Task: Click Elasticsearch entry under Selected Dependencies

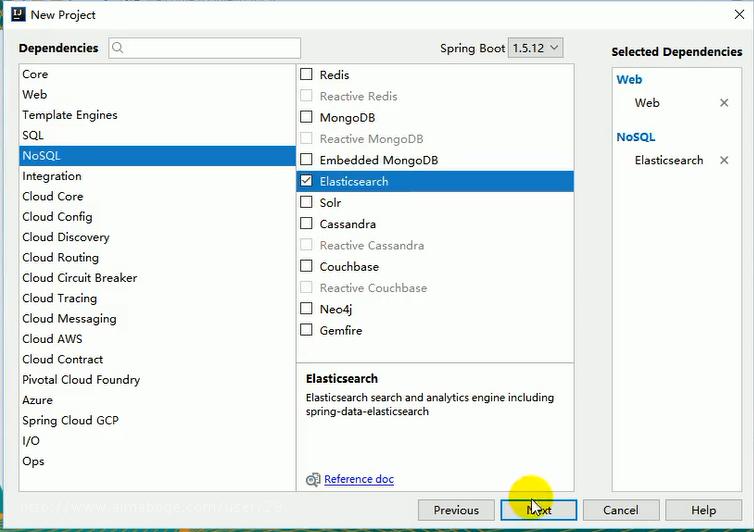Action: [668, 160]
